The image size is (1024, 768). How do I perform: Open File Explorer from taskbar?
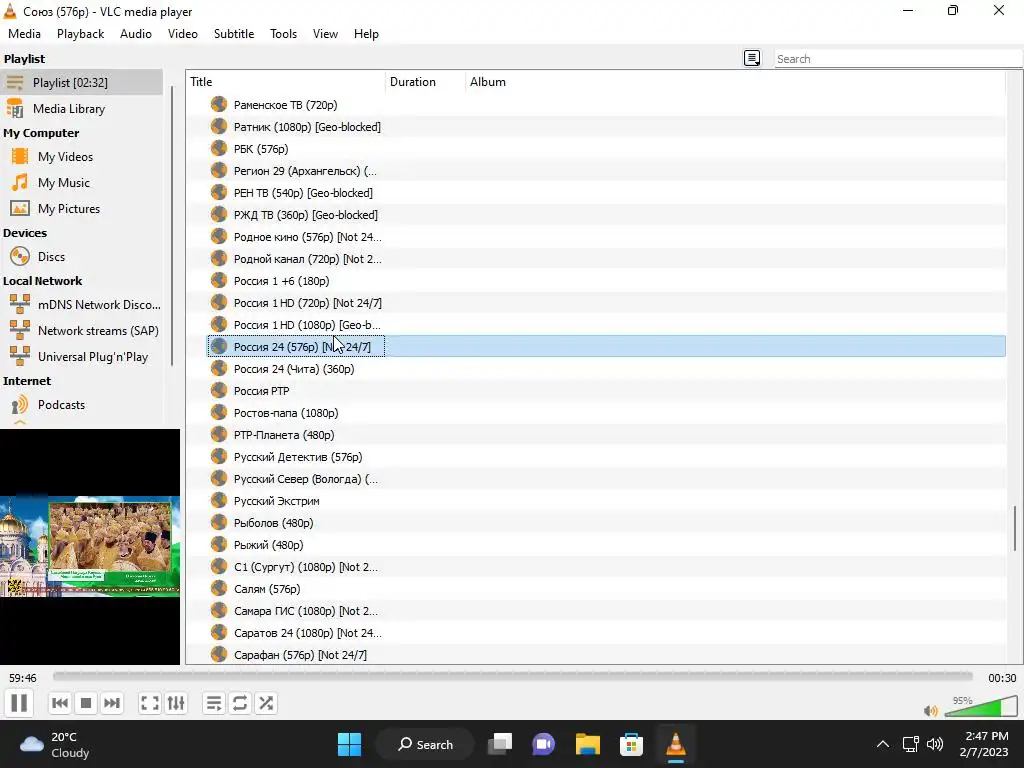click(x=588, y=744)
